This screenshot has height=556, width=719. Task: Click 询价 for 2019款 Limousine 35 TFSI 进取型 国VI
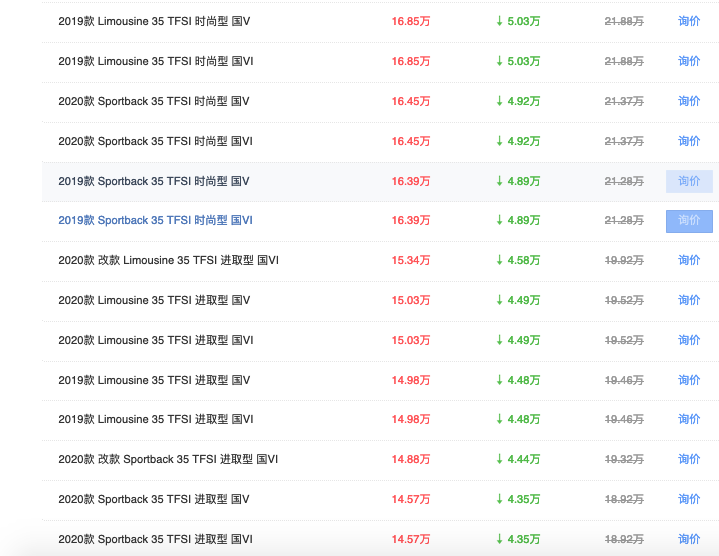click(689, 419)
